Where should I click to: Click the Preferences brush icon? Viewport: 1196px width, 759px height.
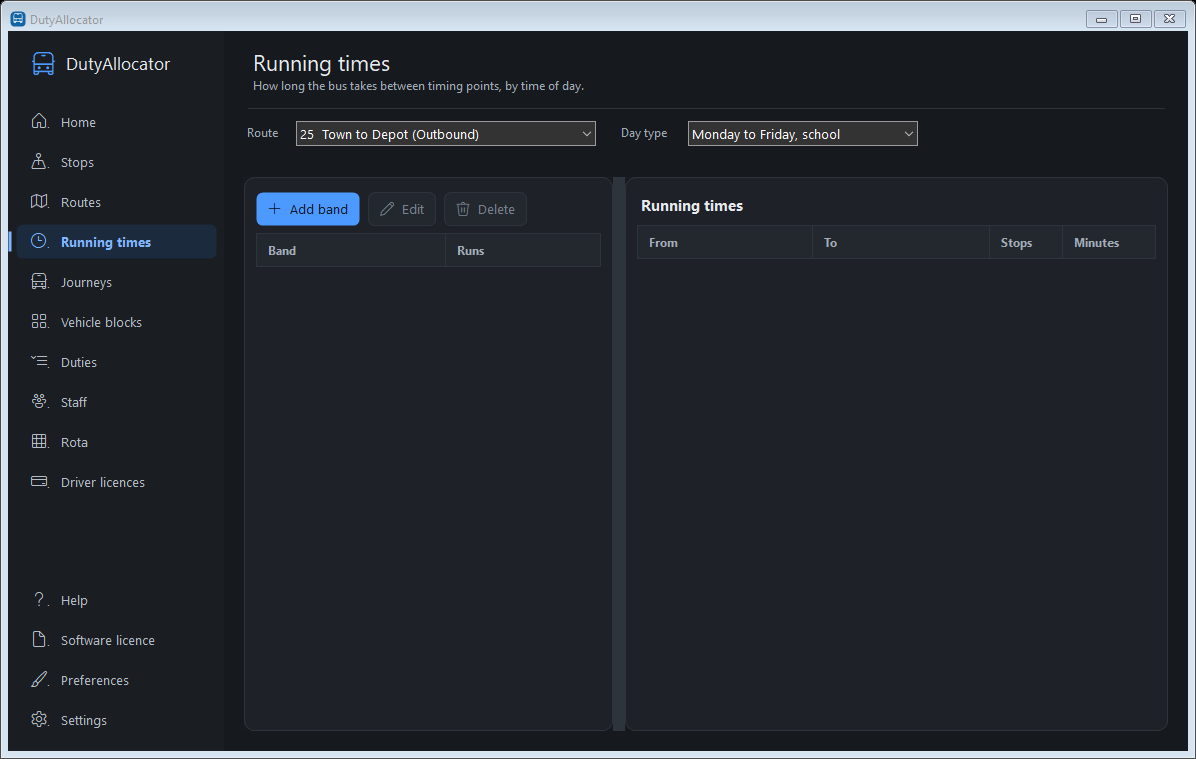40,679
